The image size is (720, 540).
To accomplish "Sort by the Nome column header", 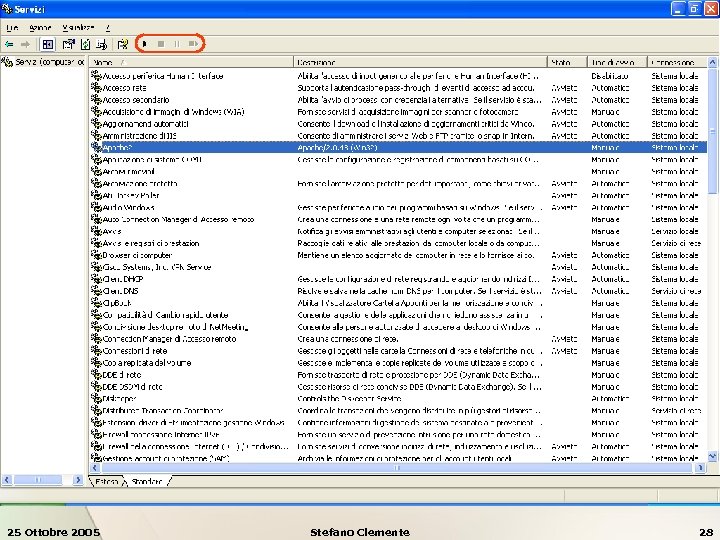I will point(191,62).
